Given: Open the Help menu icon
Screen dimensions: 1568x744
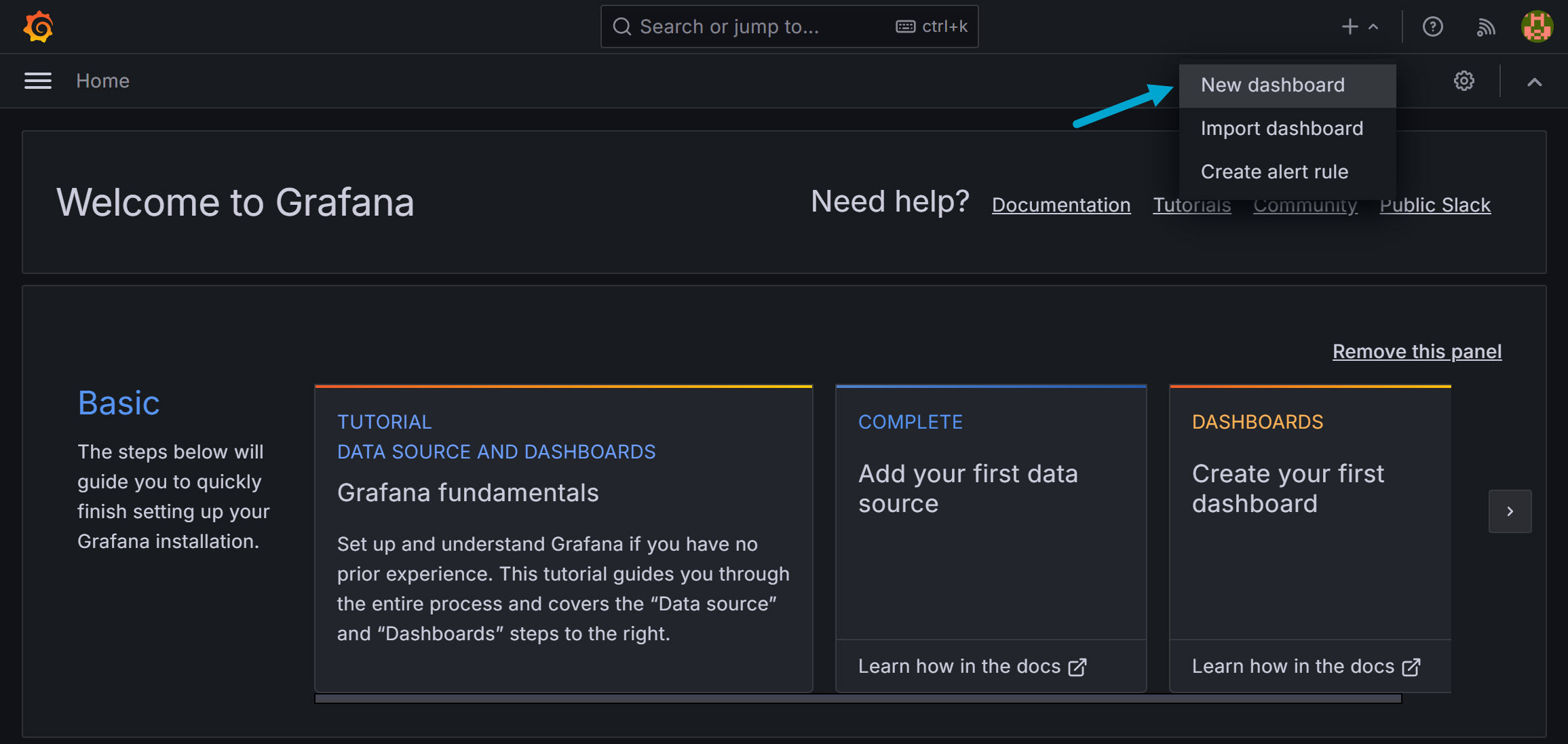Looking at the screenshot, I should [x=1433, y=26].
